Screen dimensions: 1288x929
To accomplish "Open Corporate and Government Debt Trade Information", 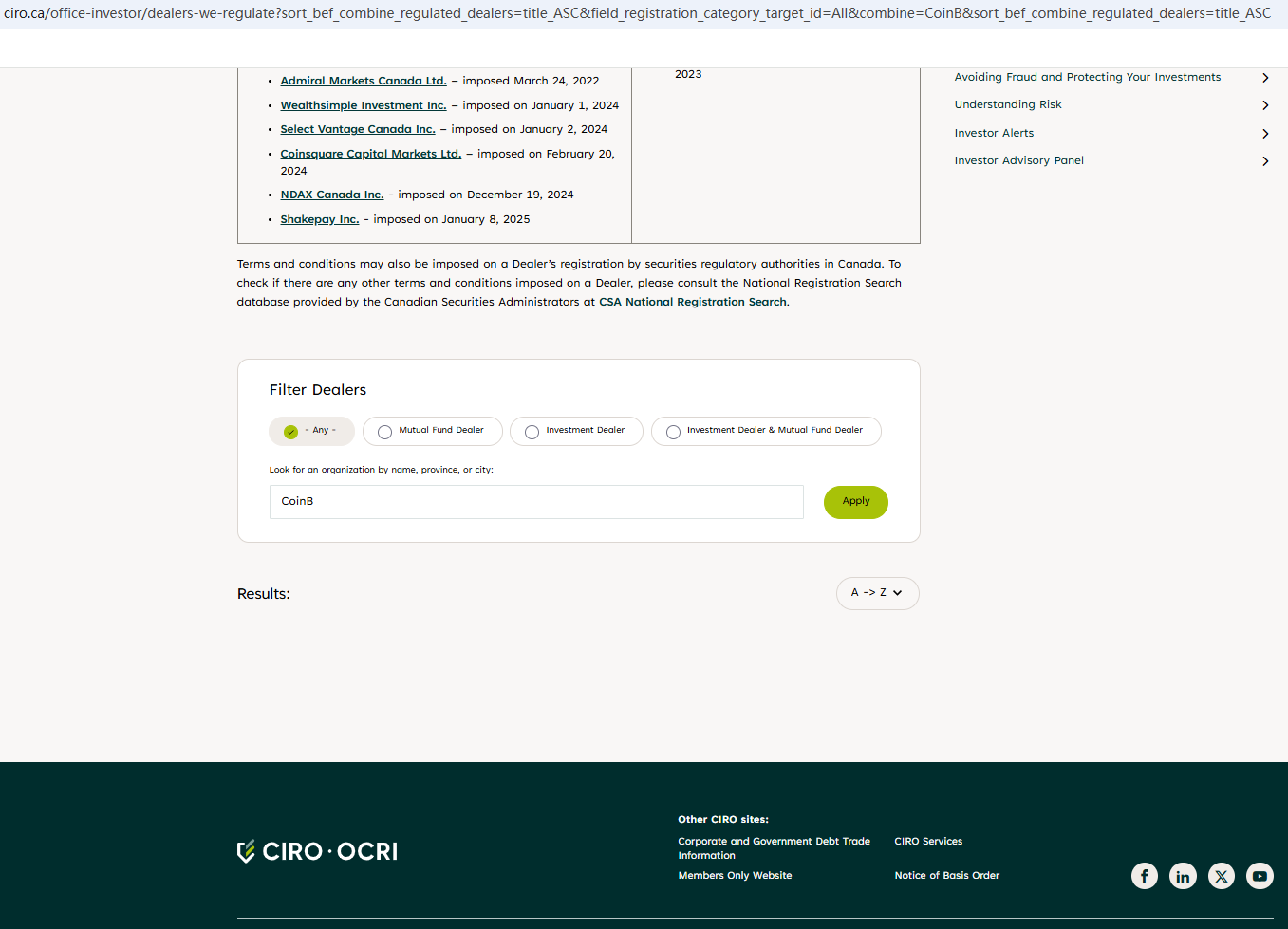I will point(775,848).
